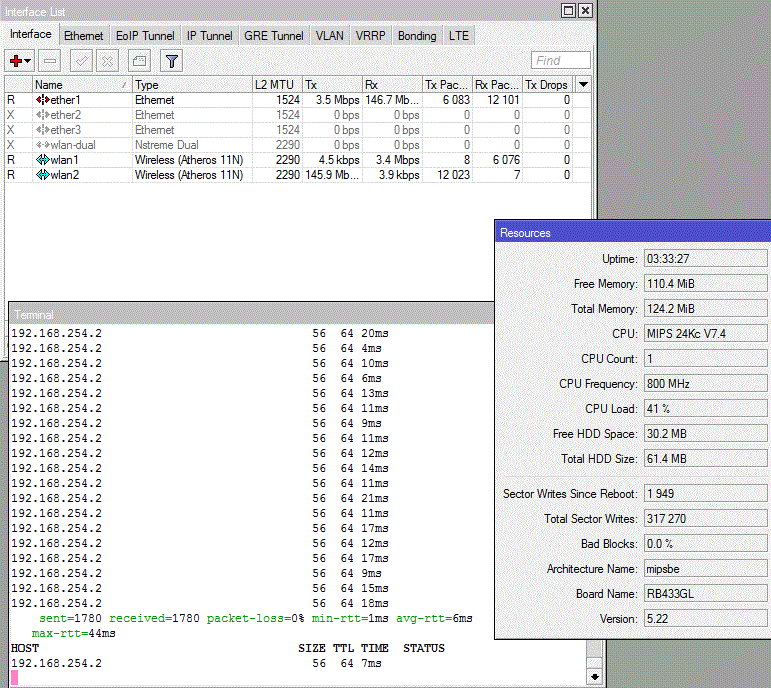The image size is (771, 688).
Task: Click the Free HDD Space field 30.2 MB
Action: (705, 434)
